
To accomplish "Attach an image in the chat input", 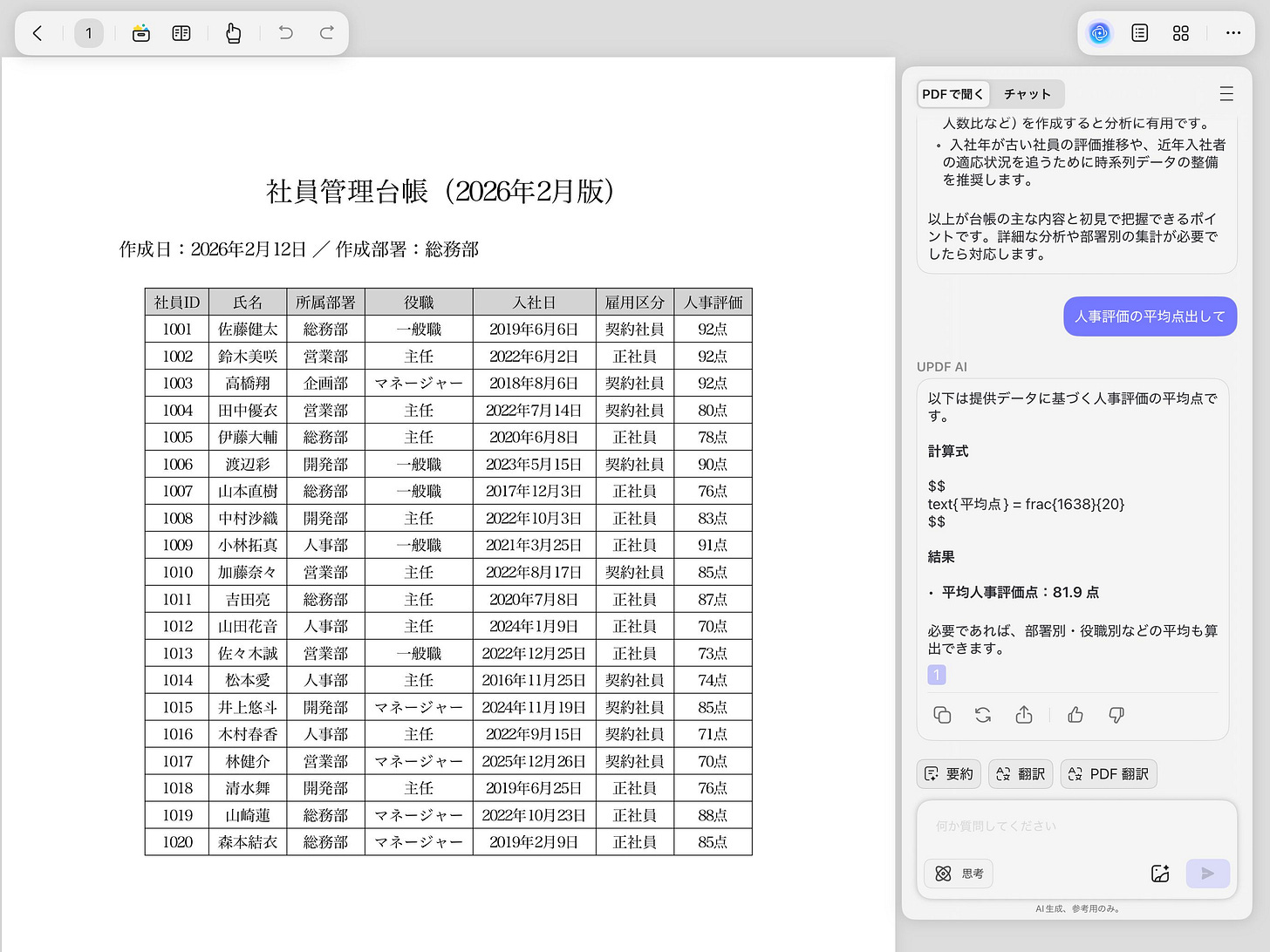I will click(1160, 873).
